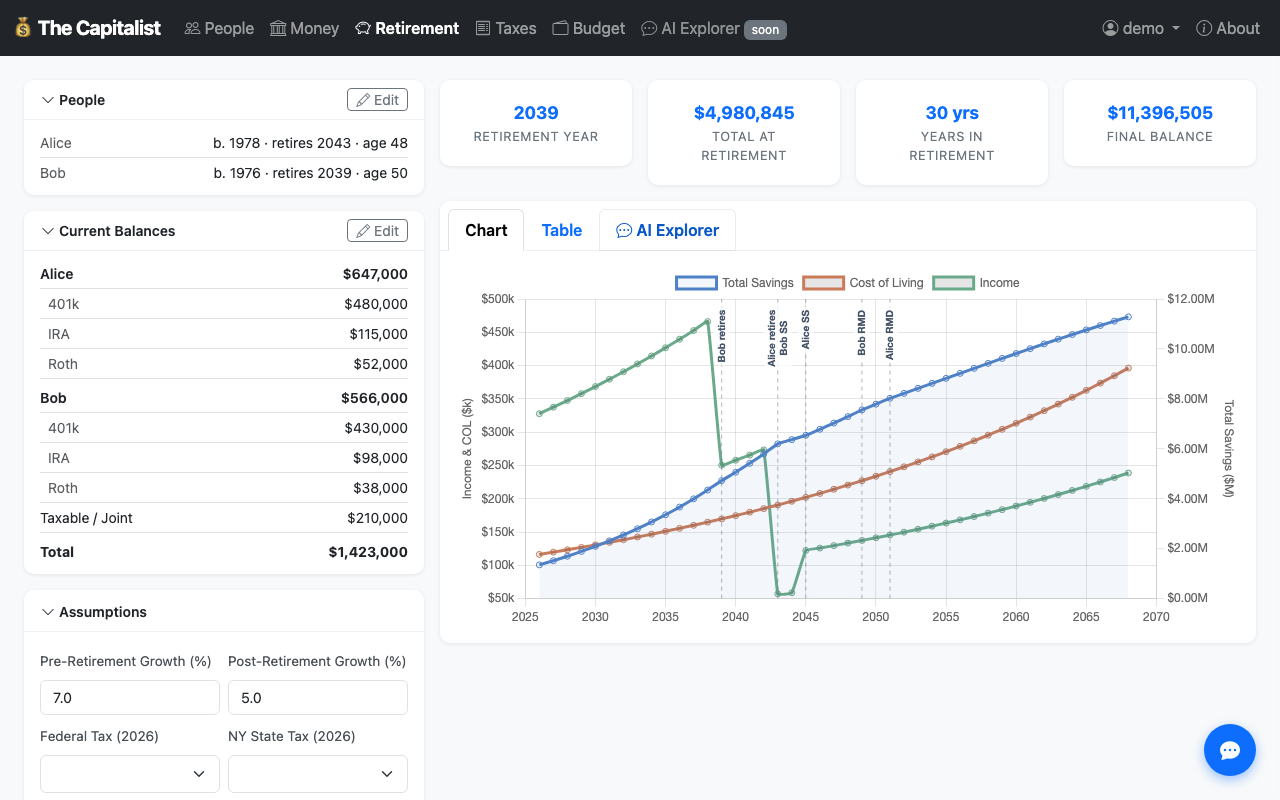Open the Taxes page
Viewport: 1280px width, 800px height.
(x=505, y=28)
